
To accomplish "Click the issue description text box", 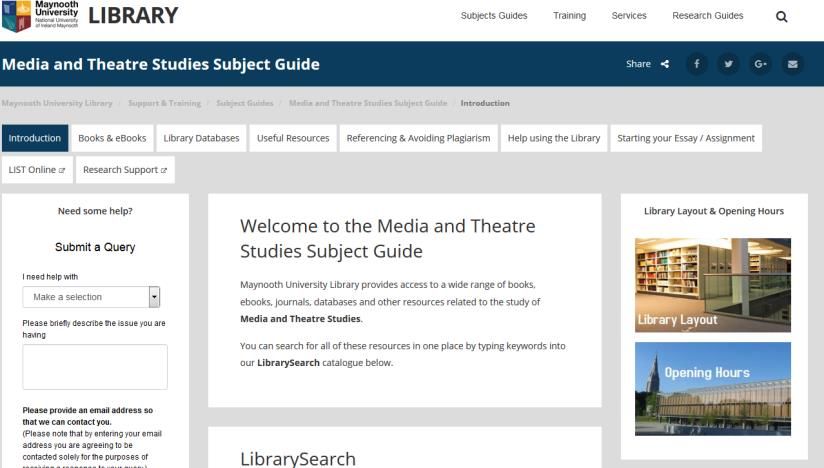I will [95, 367].
